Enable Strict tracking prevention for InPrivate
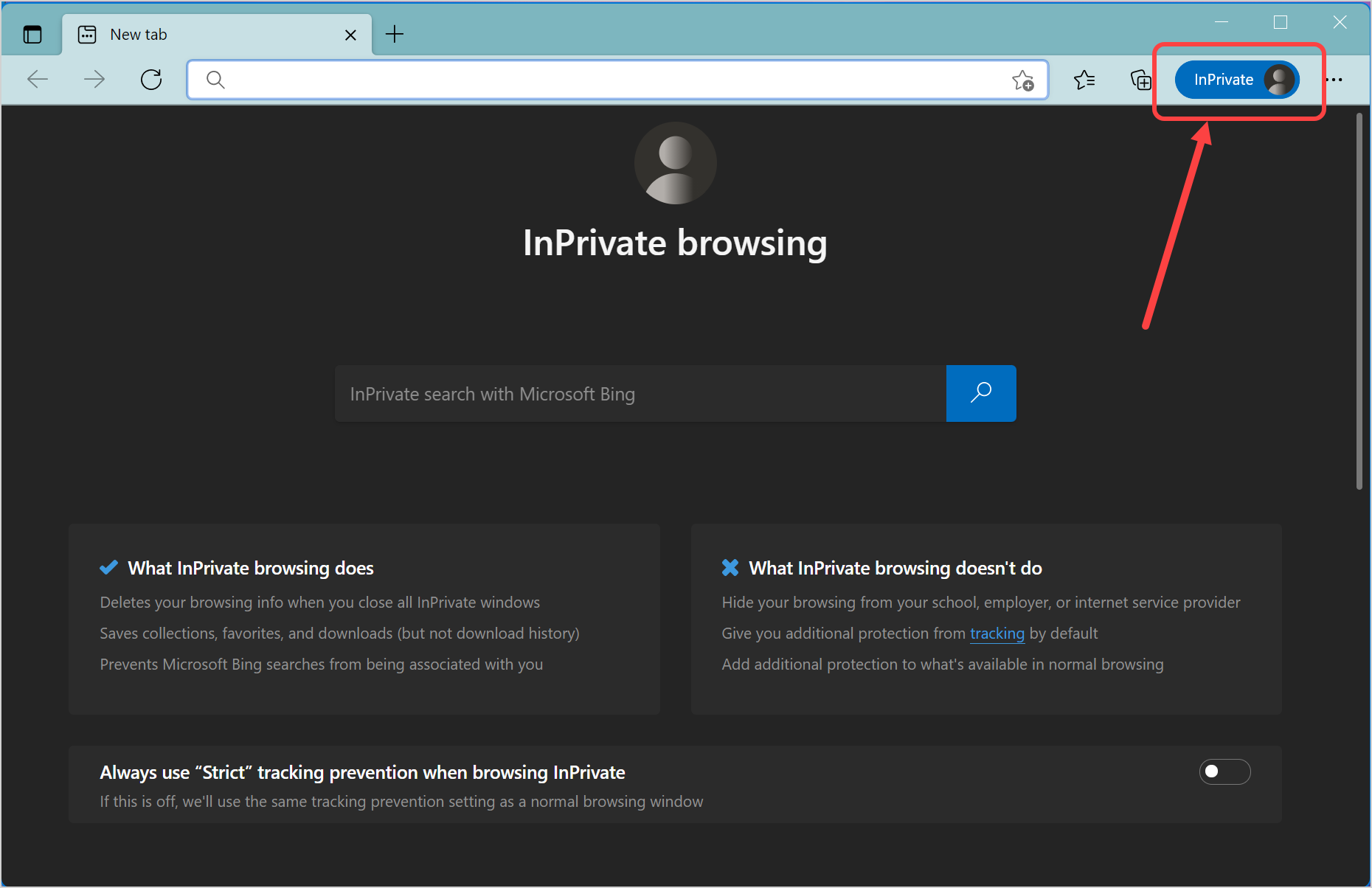1372x888 pixels. 1225,771
